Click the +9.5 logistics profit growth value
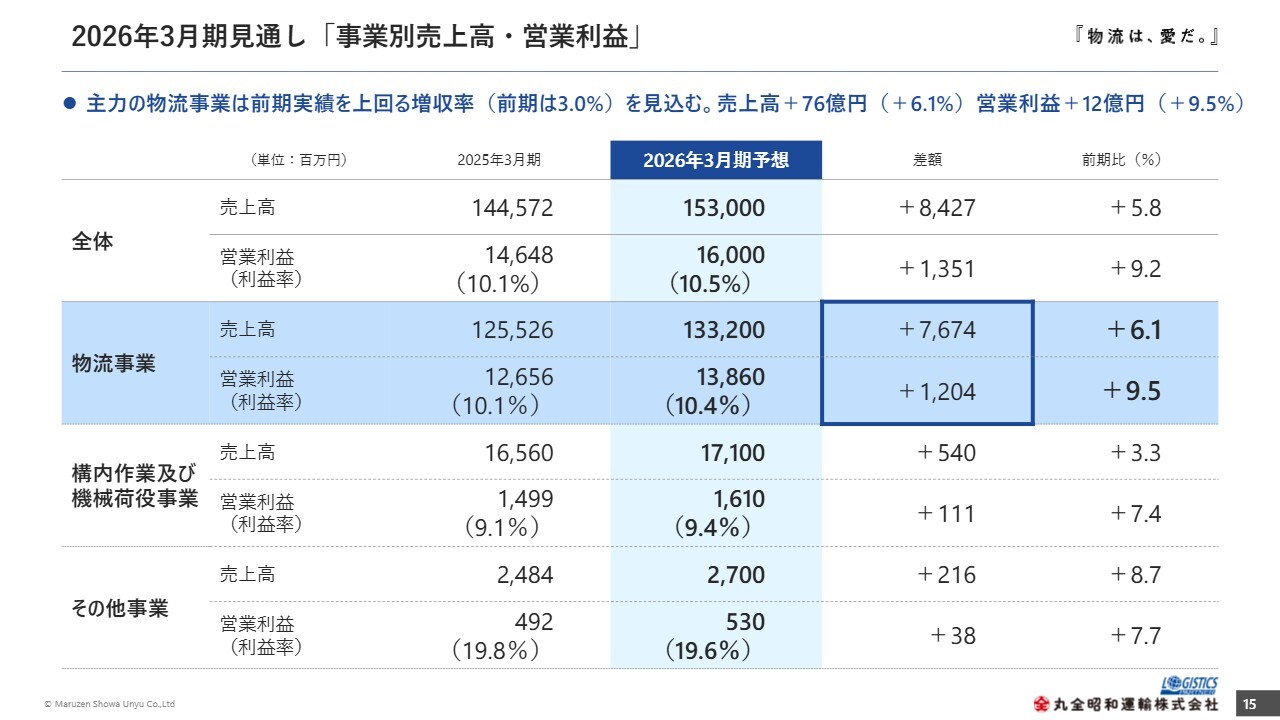 pos(1132,391)
